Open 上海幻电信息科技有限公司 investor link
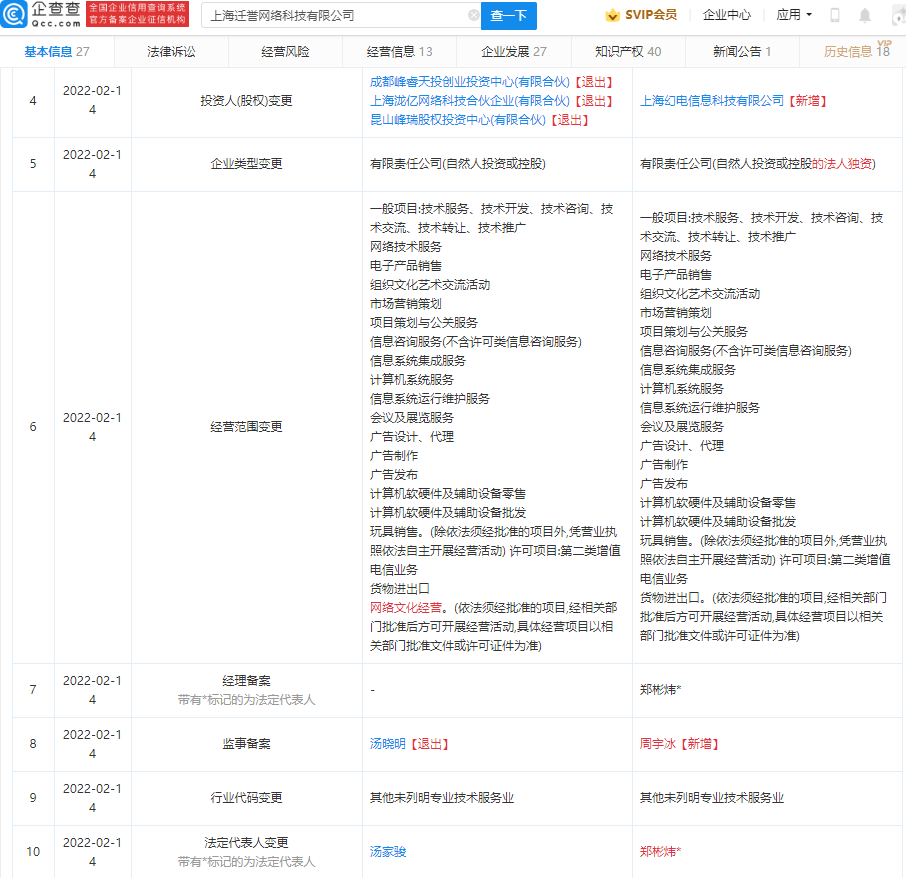906x878 pixels. coord(712,101)
